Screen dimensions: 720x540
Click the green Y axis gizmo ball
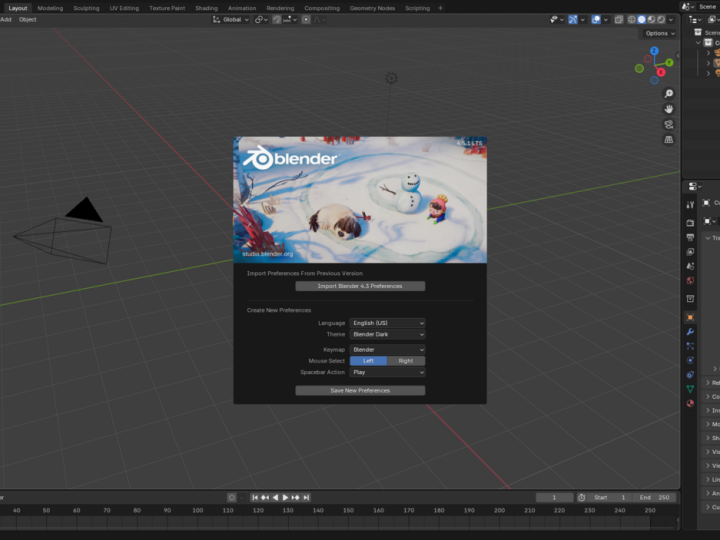pyautogui.click(x=669, y=62)
